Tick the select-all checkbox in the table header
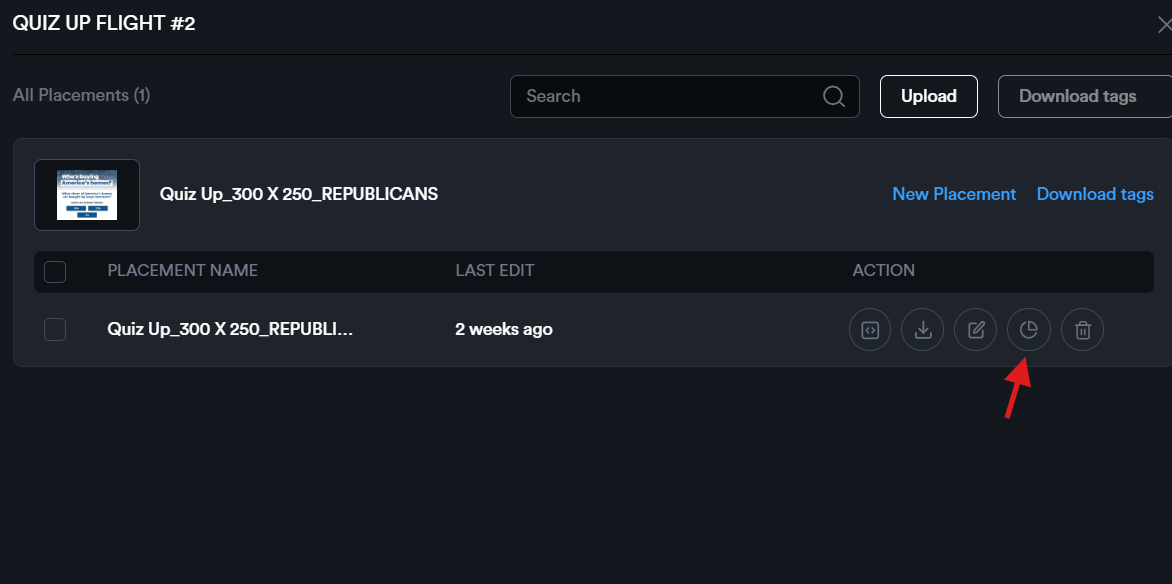 [55, 271]
